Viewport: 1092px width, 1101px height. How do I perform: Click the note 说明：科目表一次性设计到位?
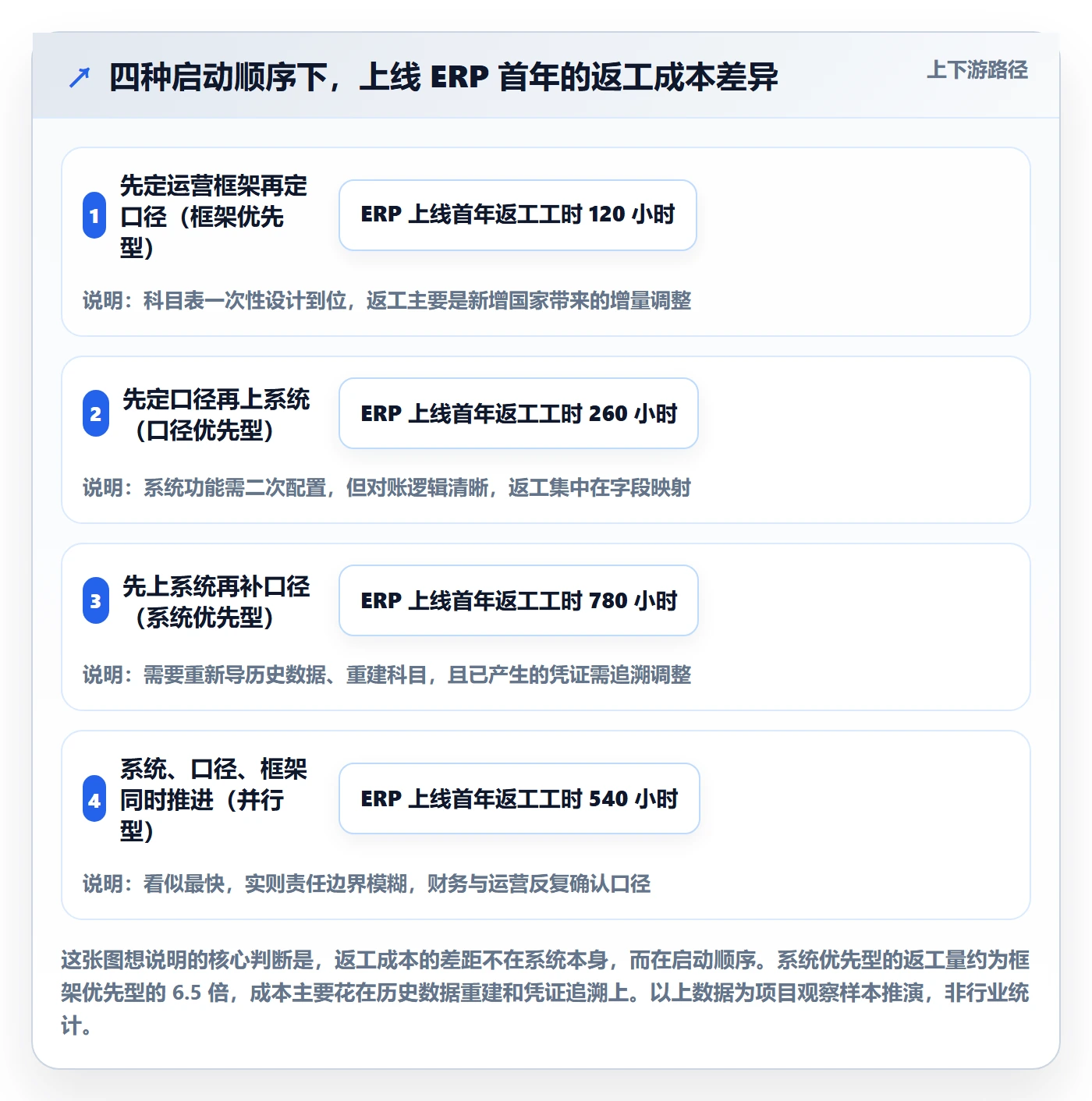pyautogui.click(x=387, y=300)
